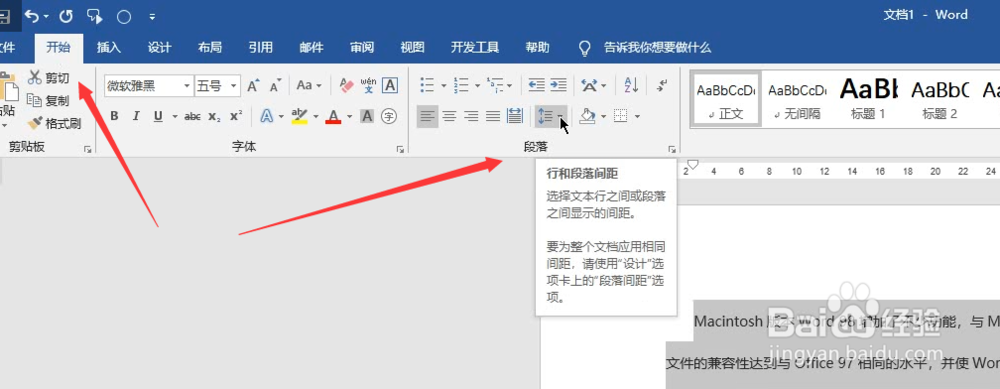Toggle Underline formatting
Viewport: 1000px width, 389px height.
click(158, 116)
